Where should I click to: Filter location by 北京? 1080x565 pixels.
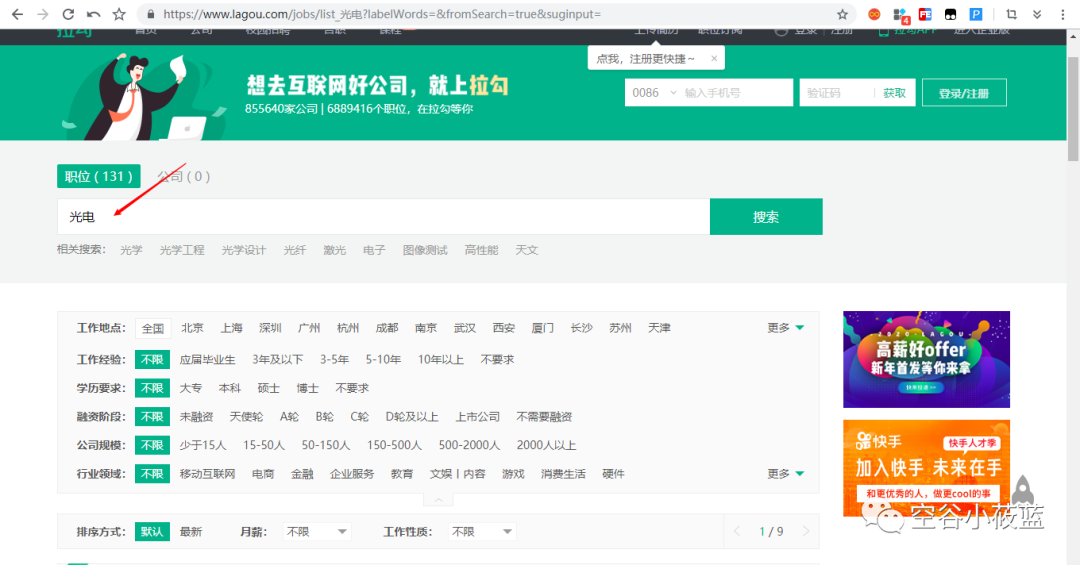point(192,328)
